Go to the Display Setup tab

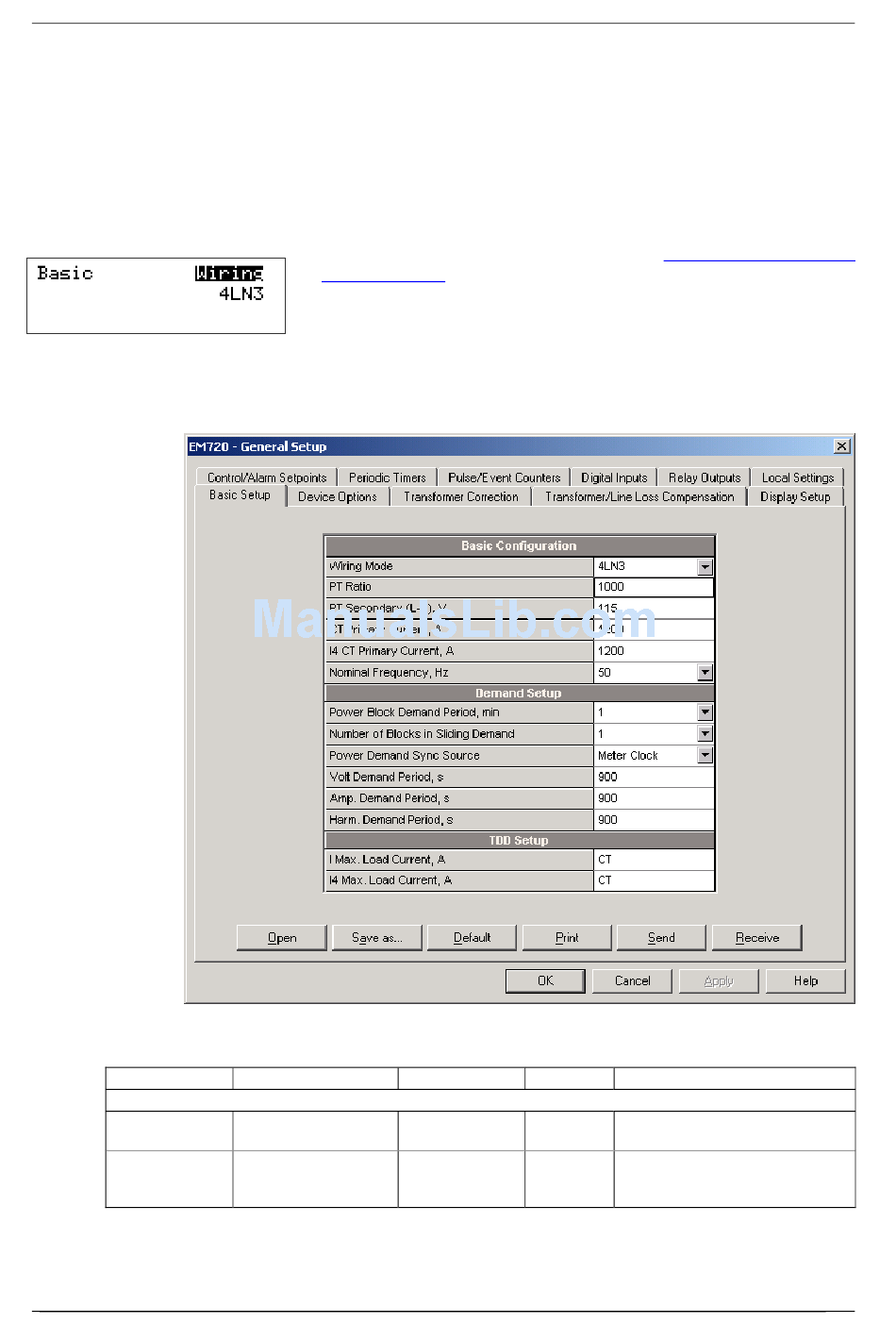tap(795, 496)
